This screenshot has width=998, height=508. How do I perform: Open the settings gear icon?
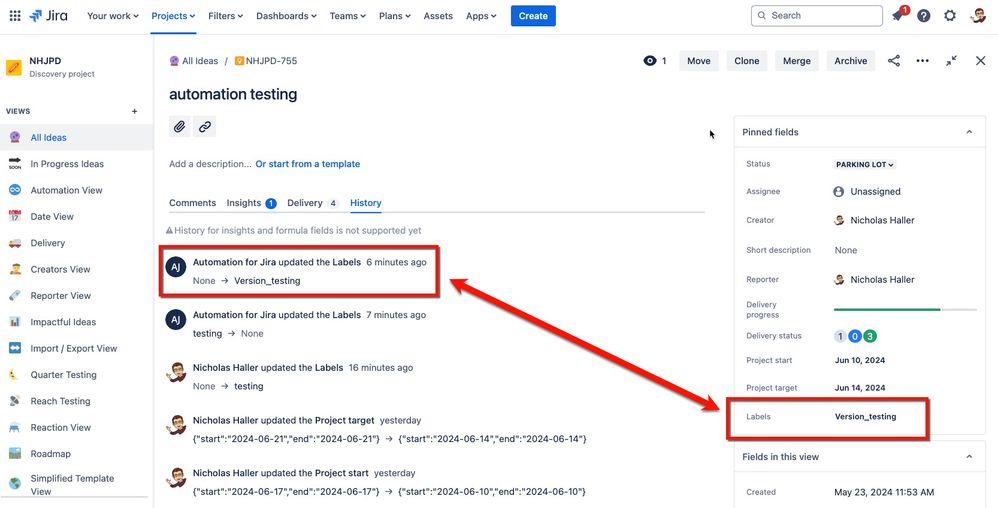(950, 16)
